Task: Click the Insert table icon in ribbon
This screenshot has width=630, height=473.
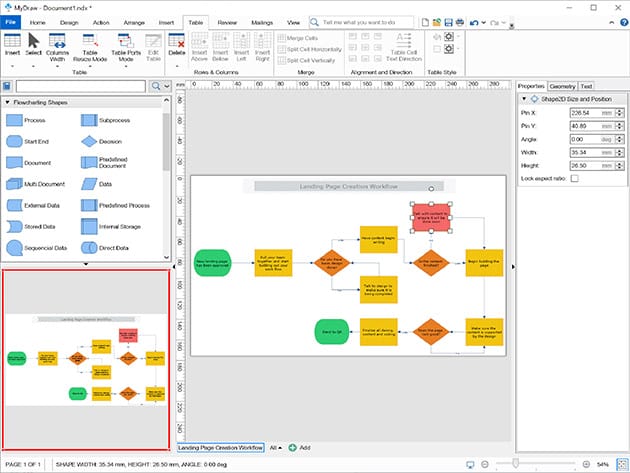Action: (12, 46)
